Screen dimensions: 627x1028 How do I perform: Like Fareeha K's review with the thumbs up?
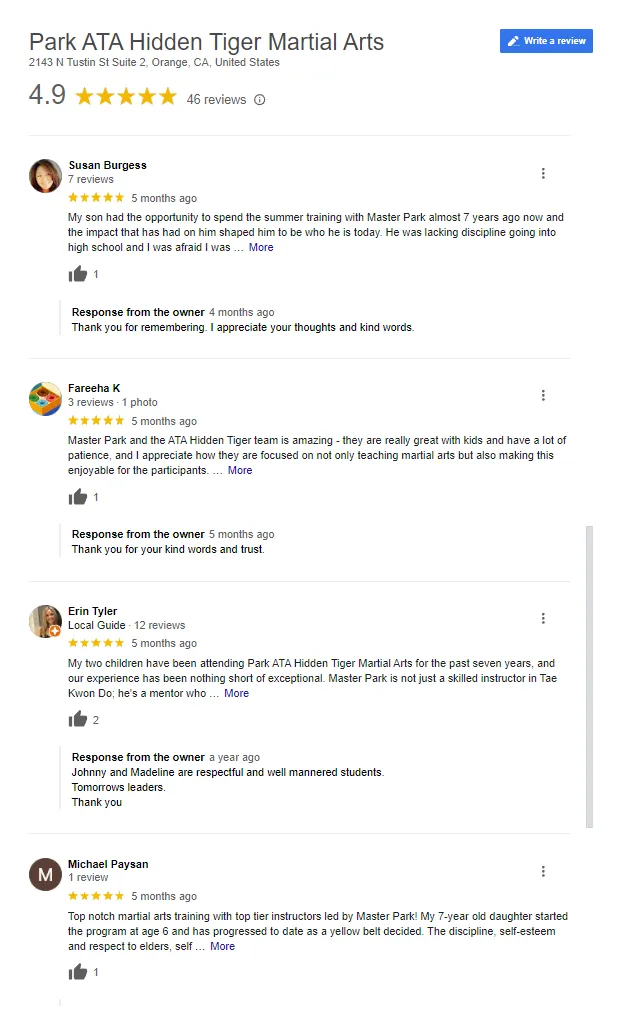tap(77, 496)
